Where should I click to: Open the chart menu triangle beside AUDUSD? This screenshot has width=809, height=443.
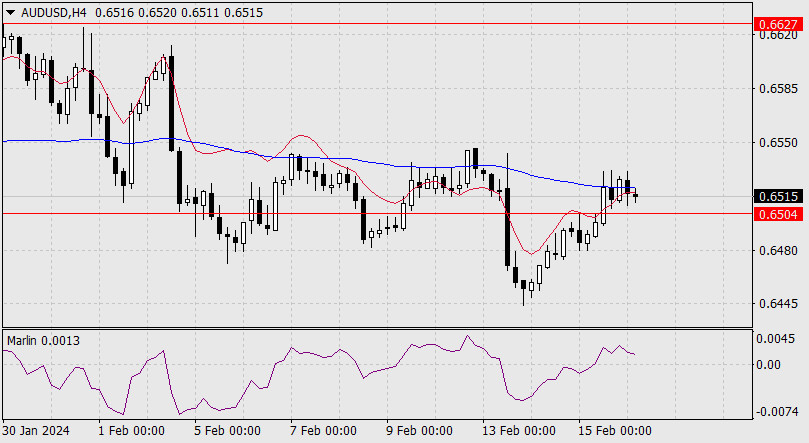coord(10,13)
